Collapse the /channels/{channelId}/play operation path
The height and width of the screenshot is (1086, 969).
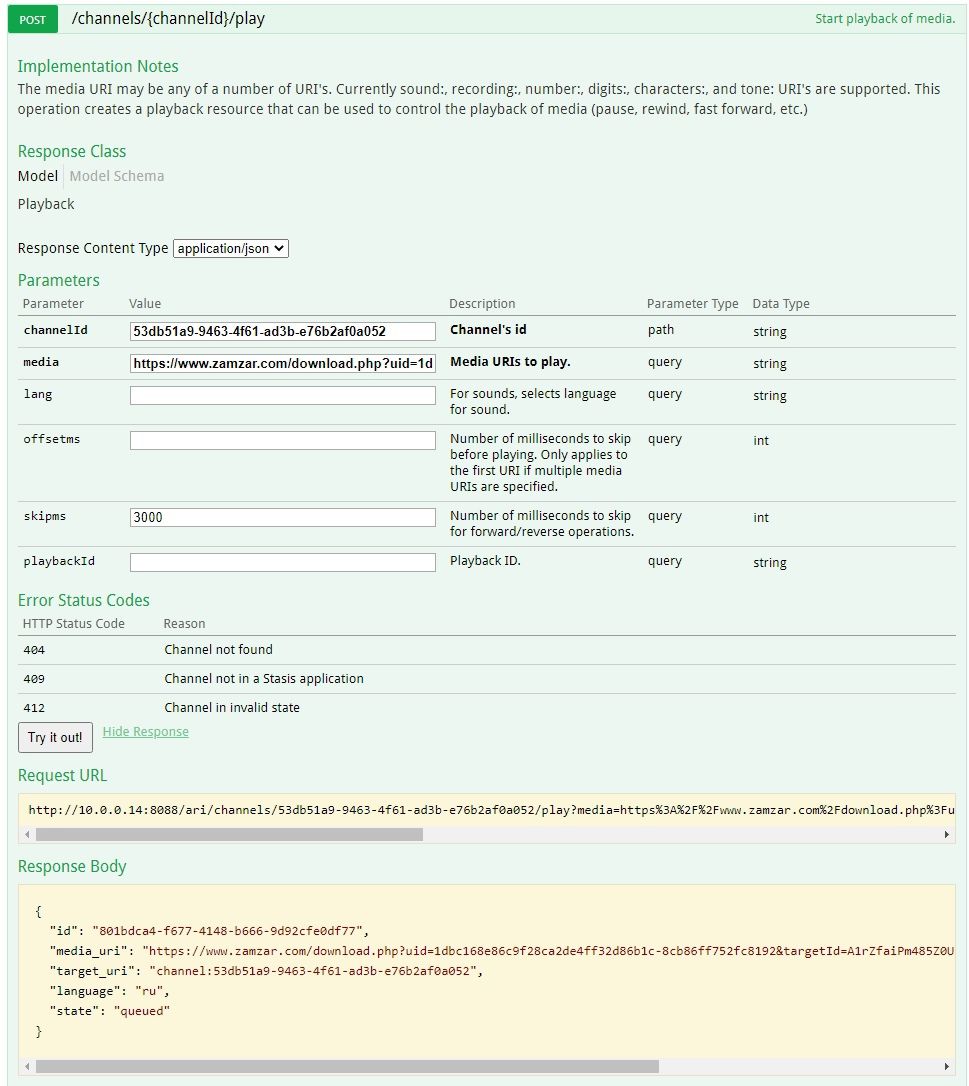(168, 19)
